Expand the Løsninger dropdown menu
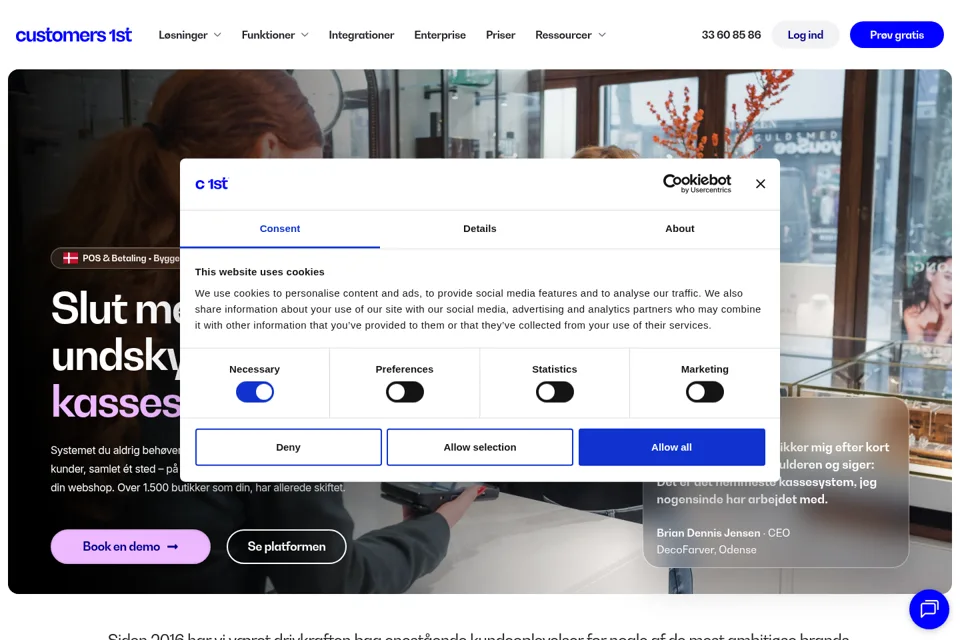Viewport: 960px width, 640px height. pyautogui.click(x=190, y=35)
